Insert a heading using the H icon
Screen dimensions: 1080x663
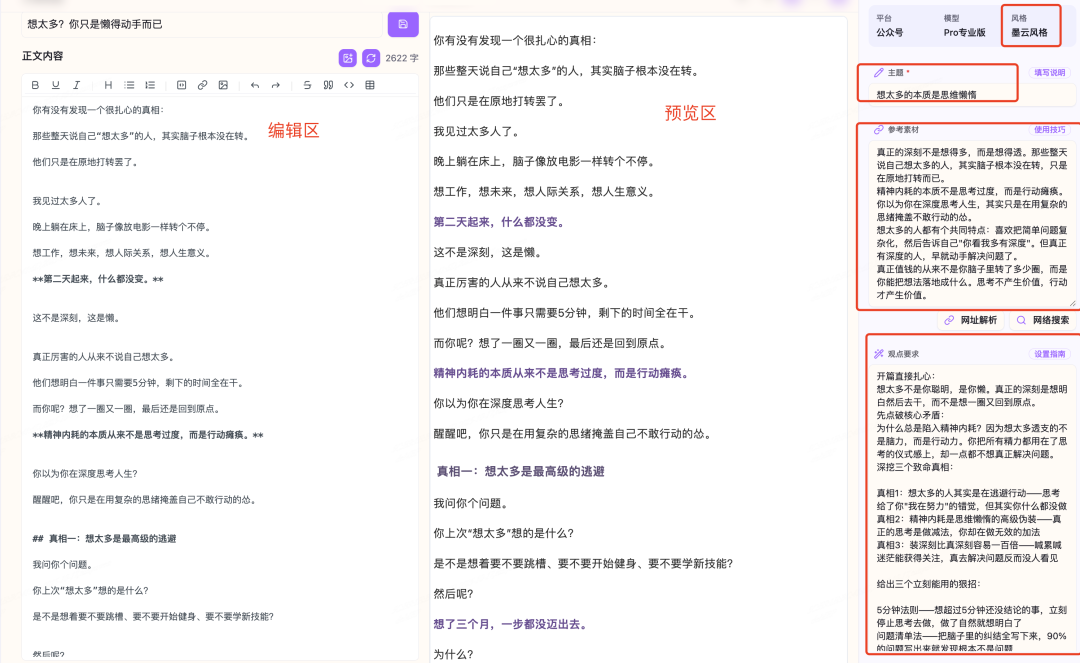pos(108,85)
